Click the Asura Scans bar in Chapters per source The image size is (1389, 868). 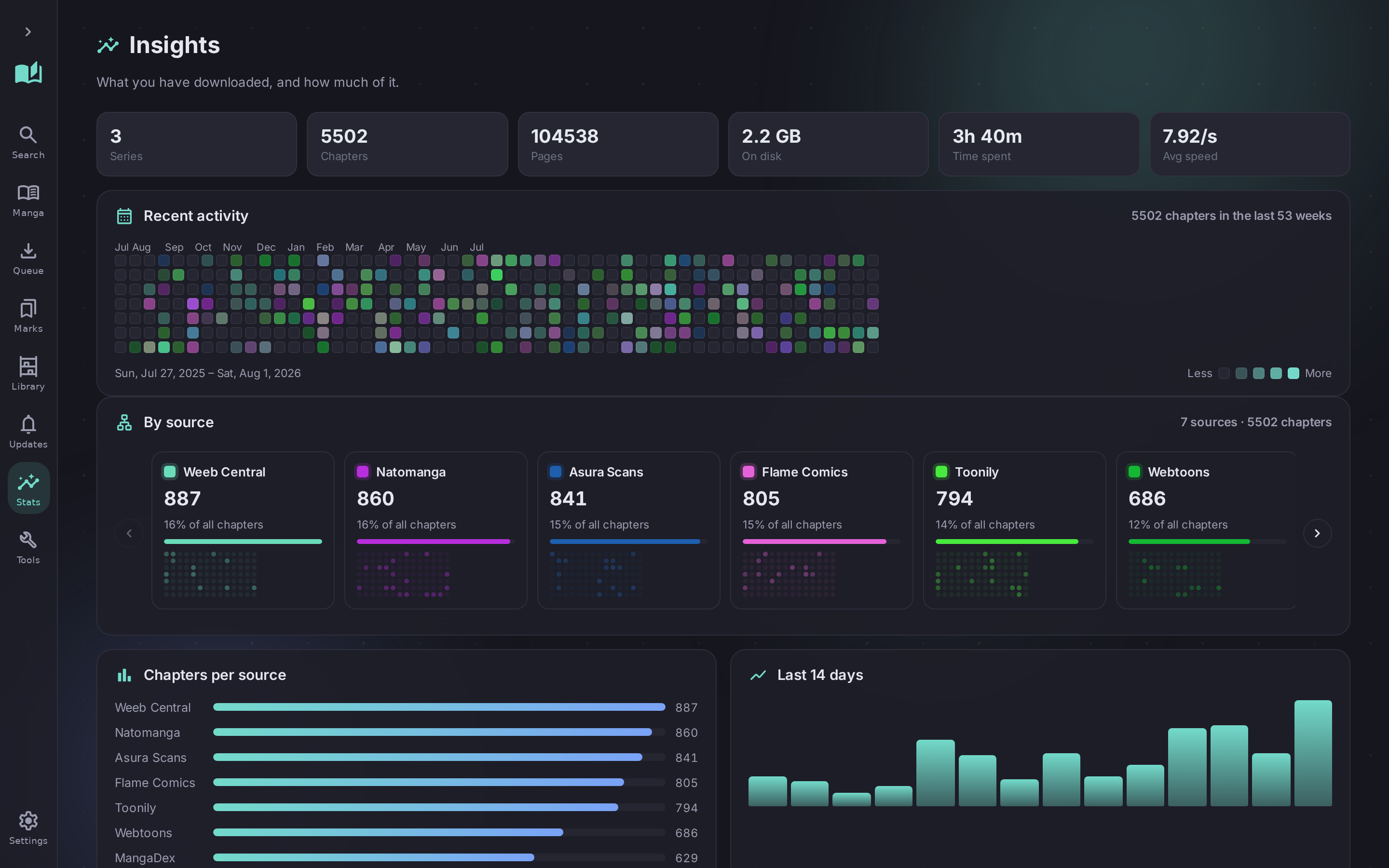[x=428, y=757]
